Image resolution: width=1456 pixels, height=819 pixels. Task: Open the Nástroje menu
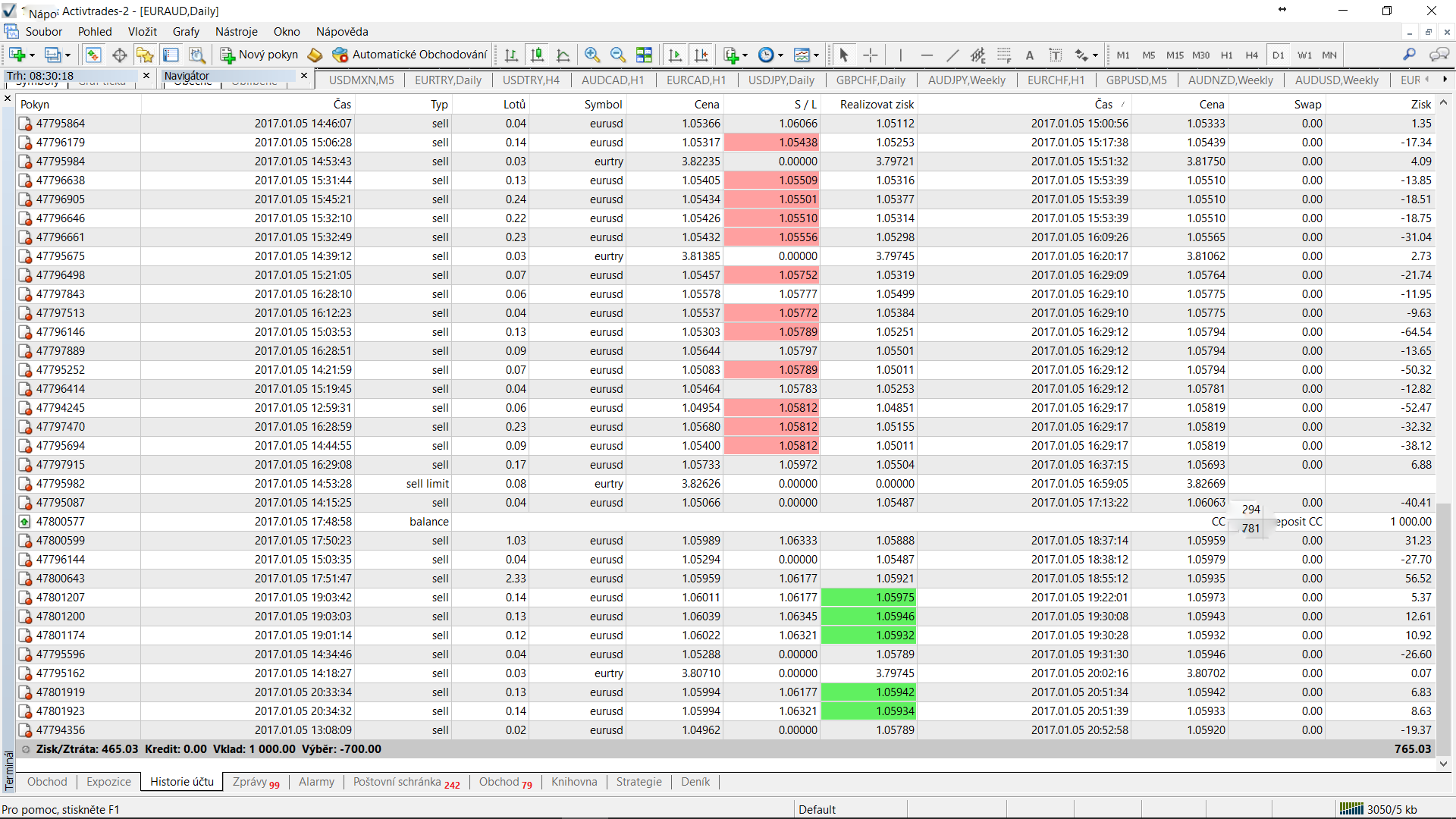[x=236, y=32]
